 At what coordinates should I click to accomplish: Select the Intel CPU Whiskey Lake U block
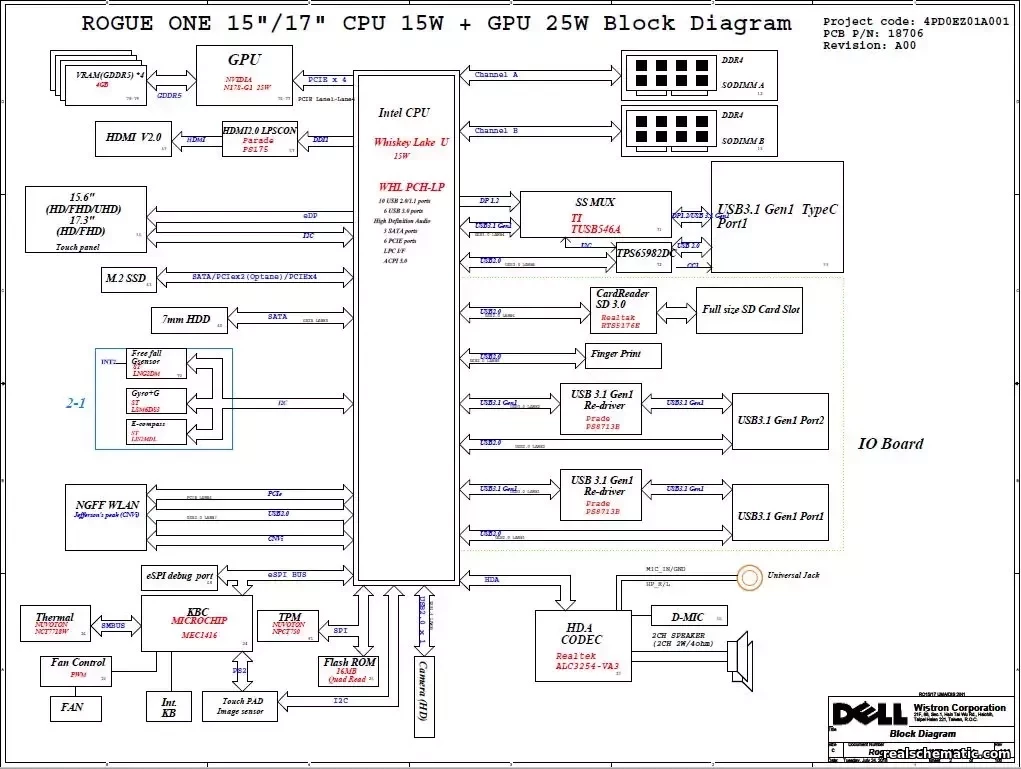point(407,330)
